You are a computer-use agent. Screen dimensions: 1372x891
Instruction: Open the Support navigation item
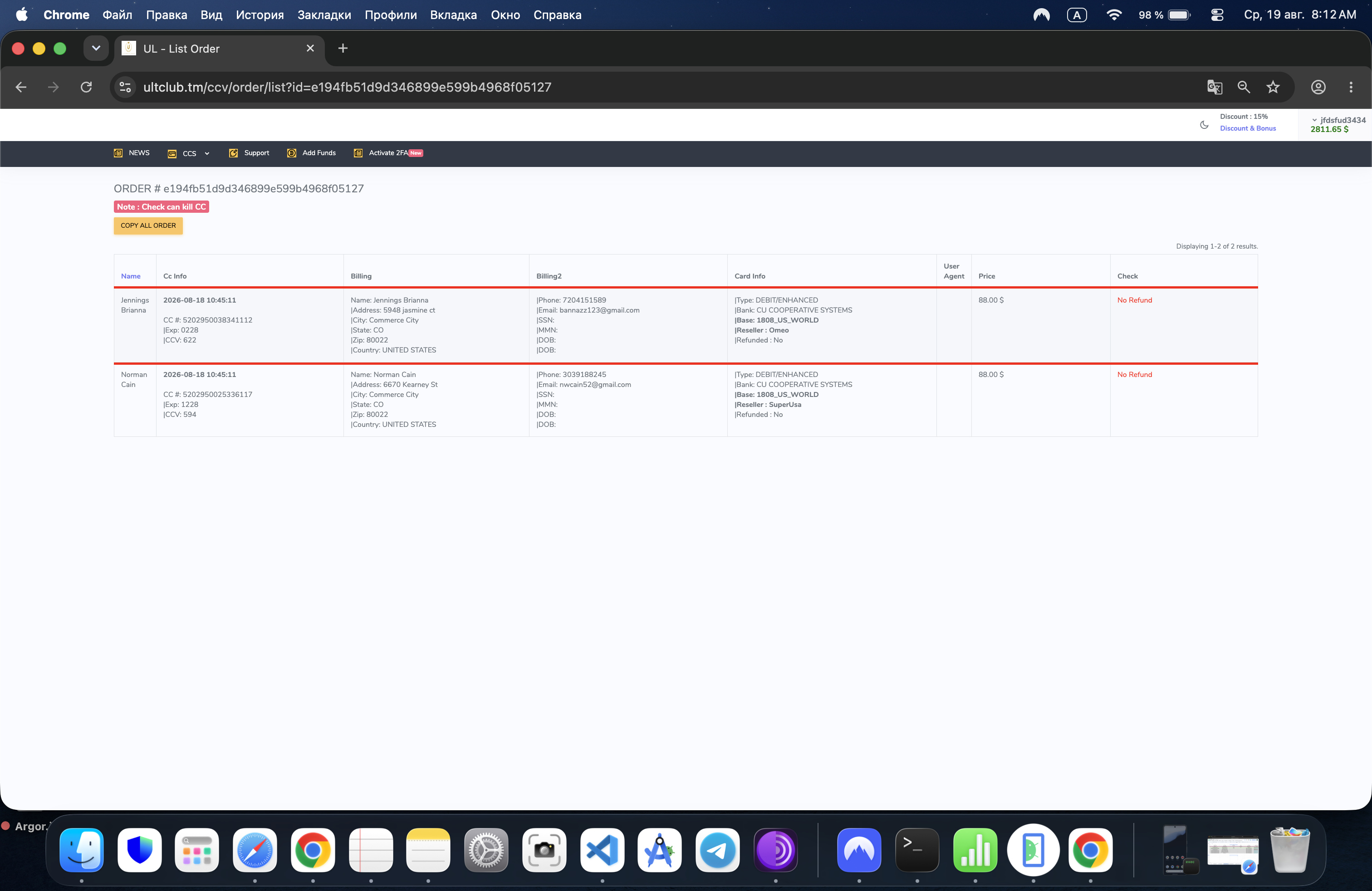tap(249, 153)
